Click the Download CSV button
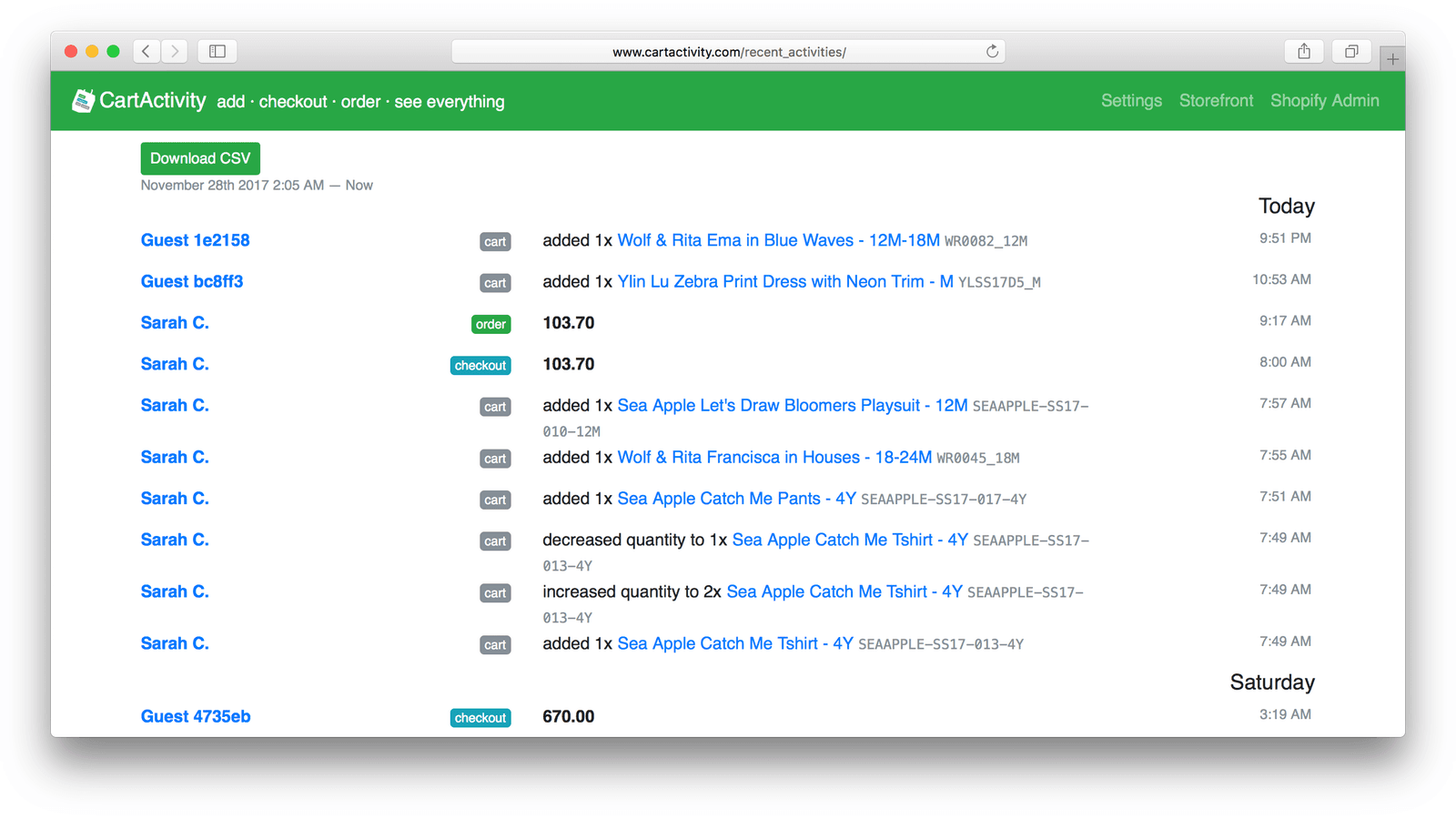Image resolution: width=1456 pixels, height=819 pixels. point(200,157)
